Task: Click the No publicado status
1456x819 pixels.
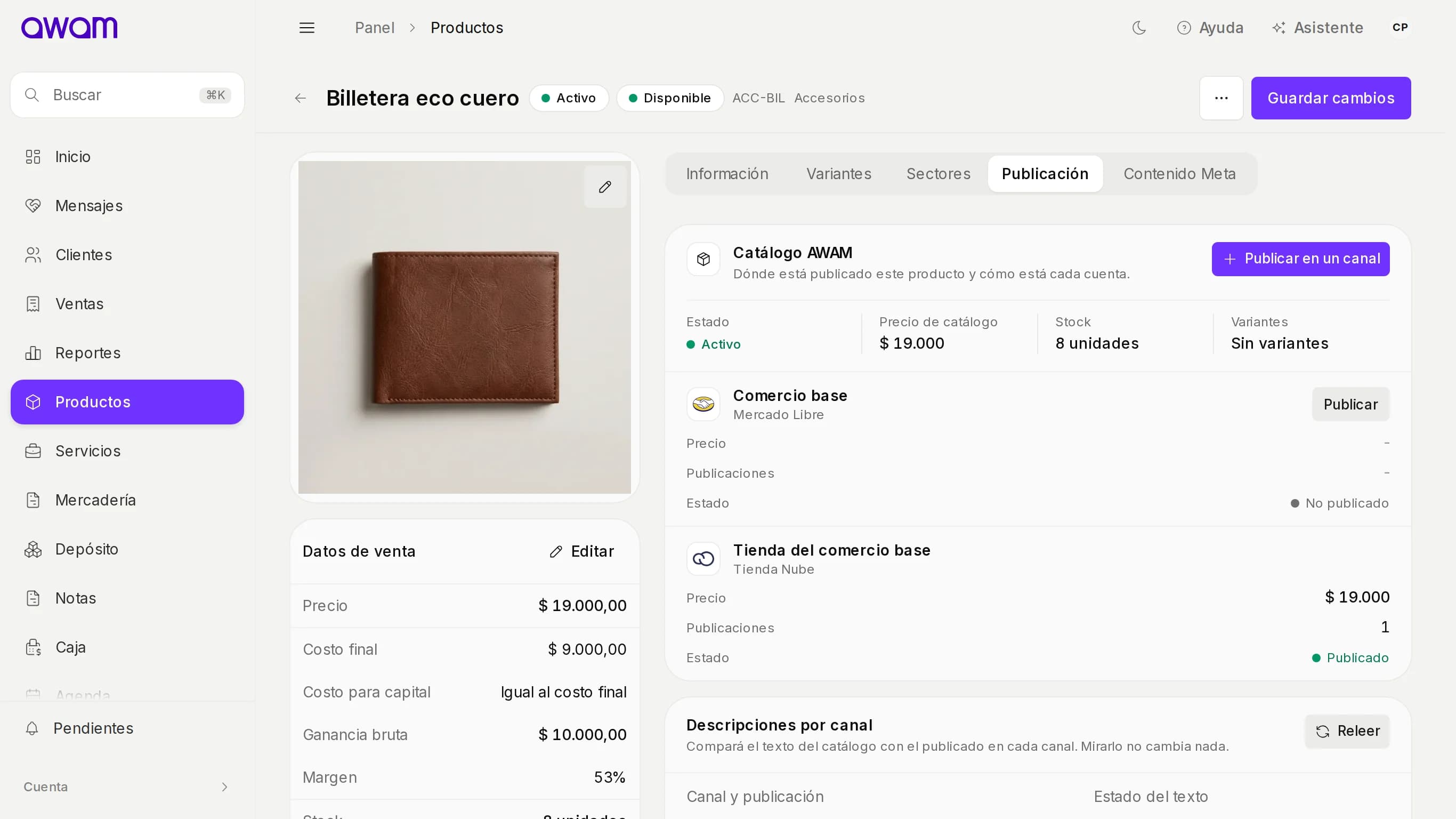Action: (1339, 503)
